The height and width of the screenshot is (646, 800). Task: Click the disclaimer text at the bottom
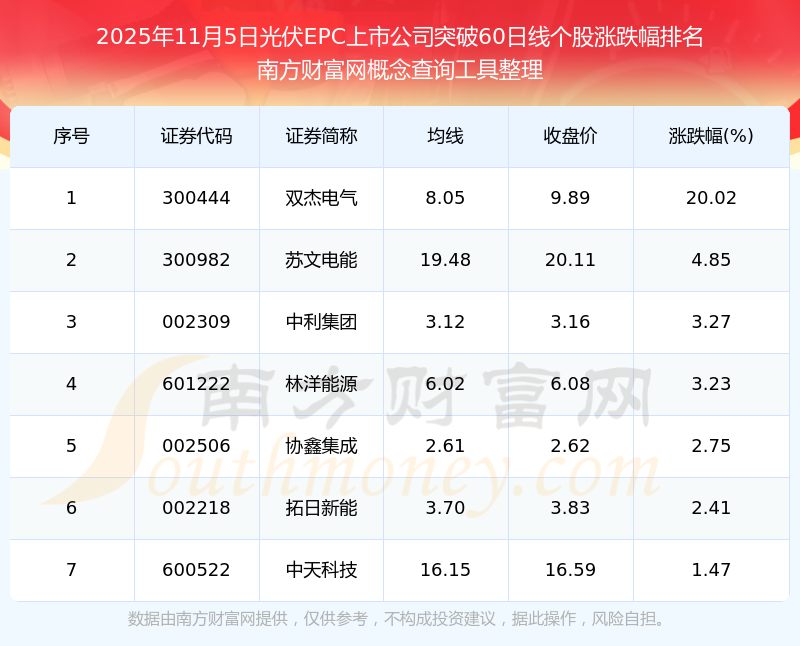click(x=397, y=619)
